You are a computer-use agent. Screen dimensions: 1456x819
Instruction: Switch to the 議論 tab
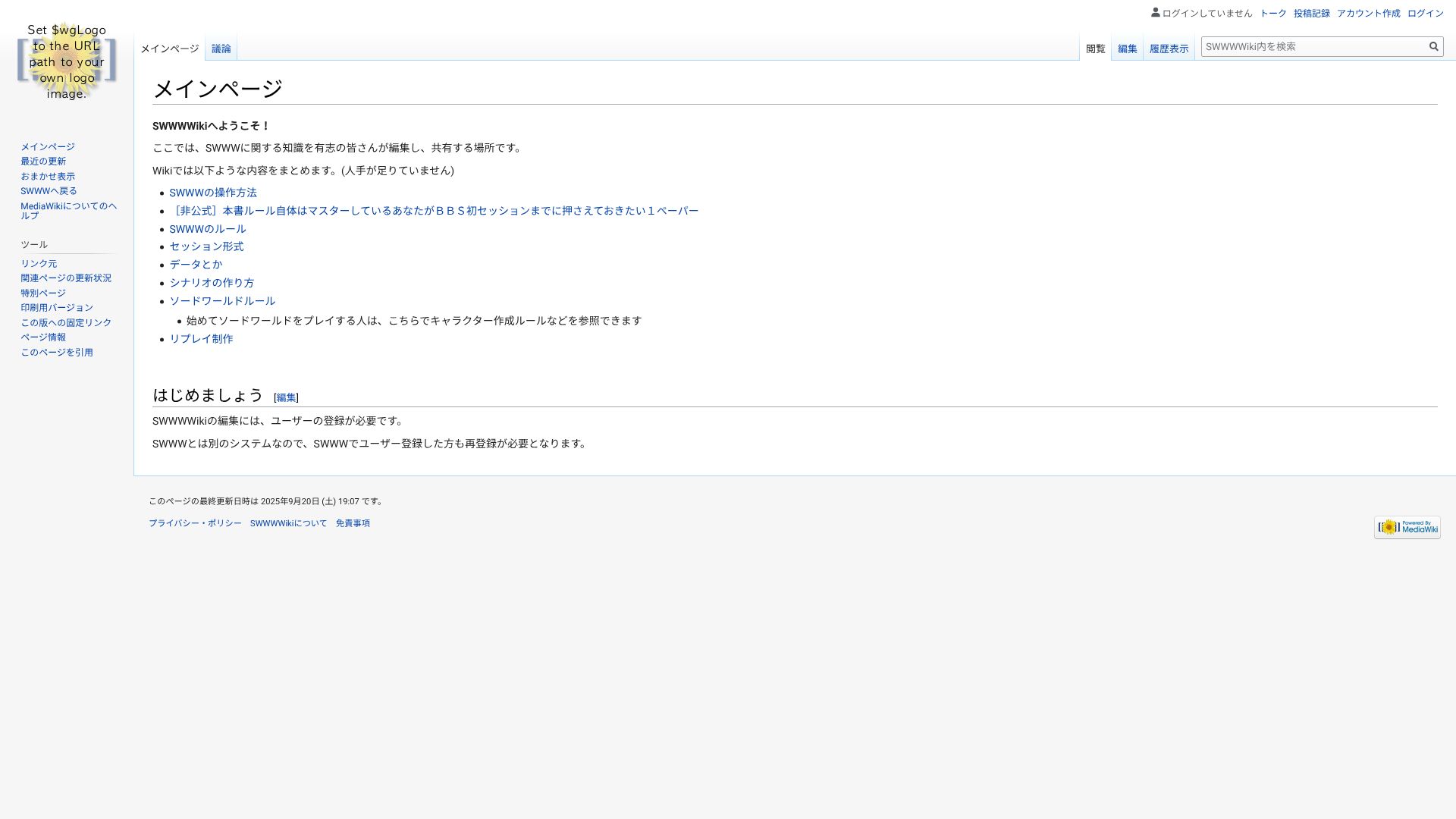click(x=221, y=48)
